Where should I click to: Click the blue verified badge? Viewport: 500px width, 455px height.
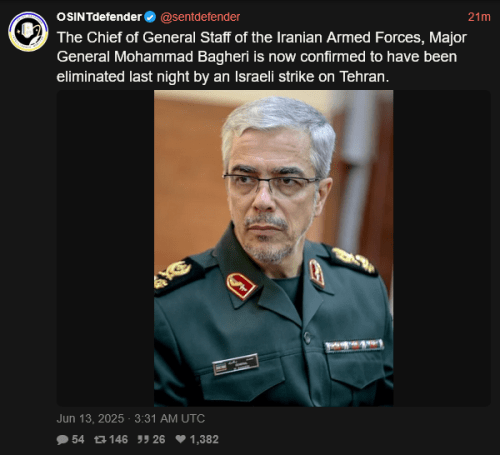pos(150,17)
